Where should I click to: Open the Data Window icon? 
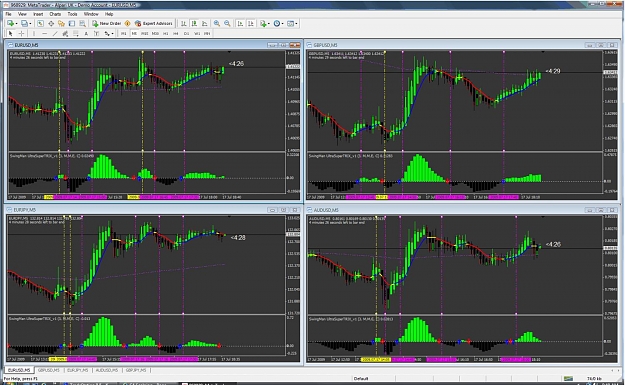(x=51, y=24)
